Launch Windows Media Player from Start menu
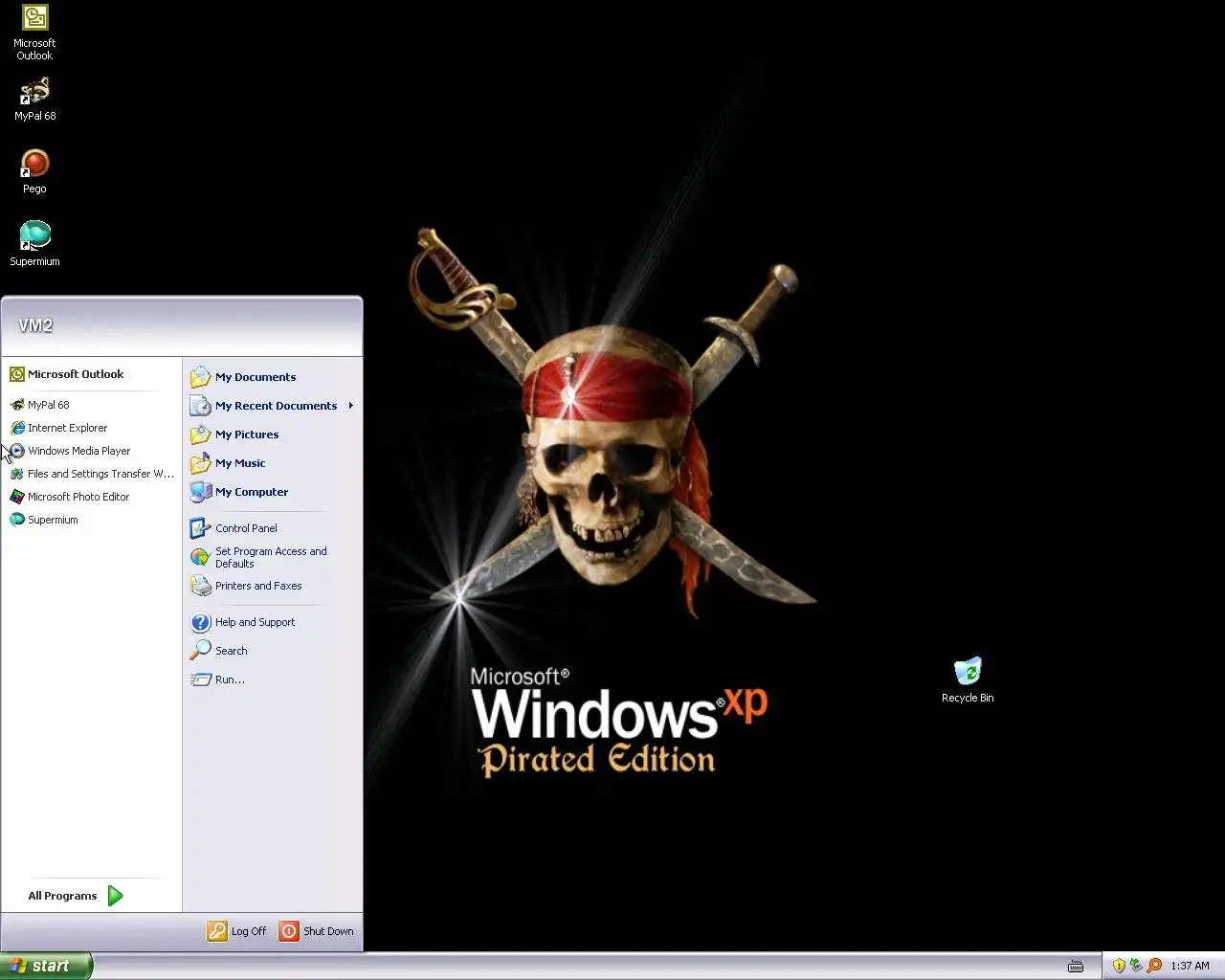 pos(92,451)
